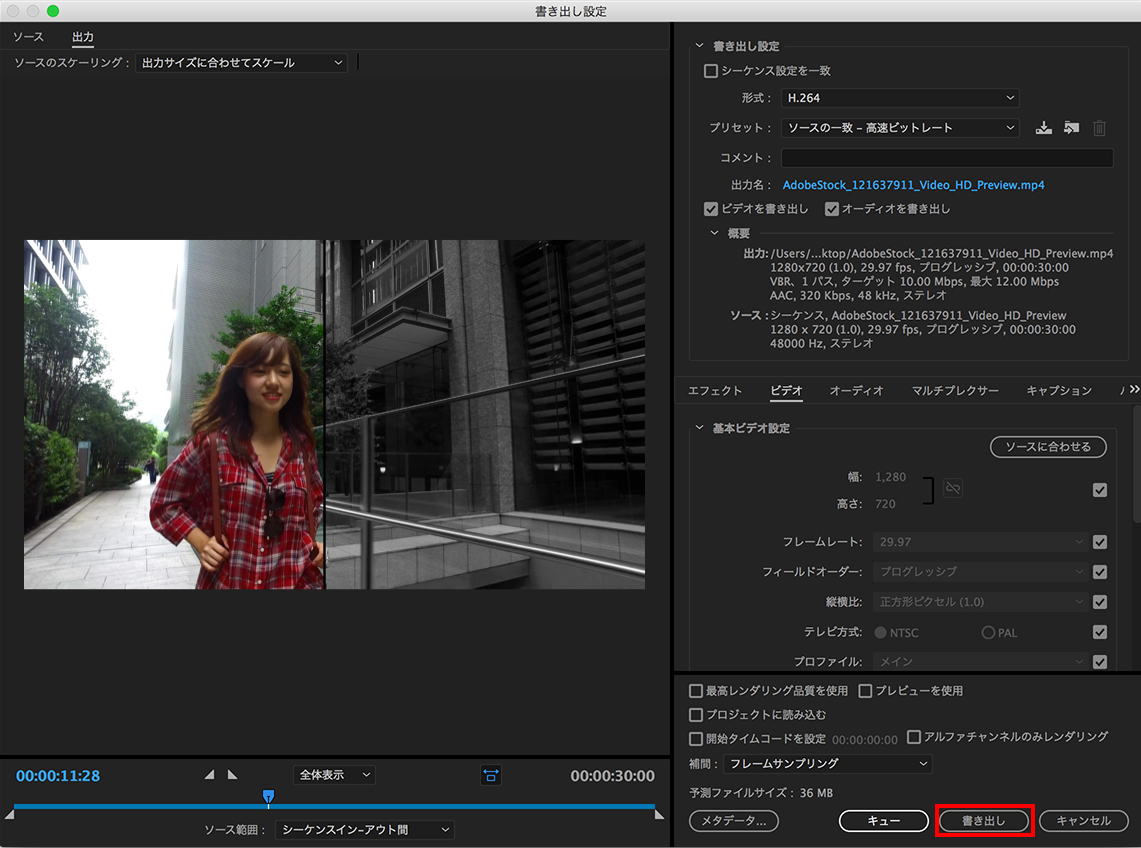Enable 開始タイムコードを設定 checkbox

point(696,739)
